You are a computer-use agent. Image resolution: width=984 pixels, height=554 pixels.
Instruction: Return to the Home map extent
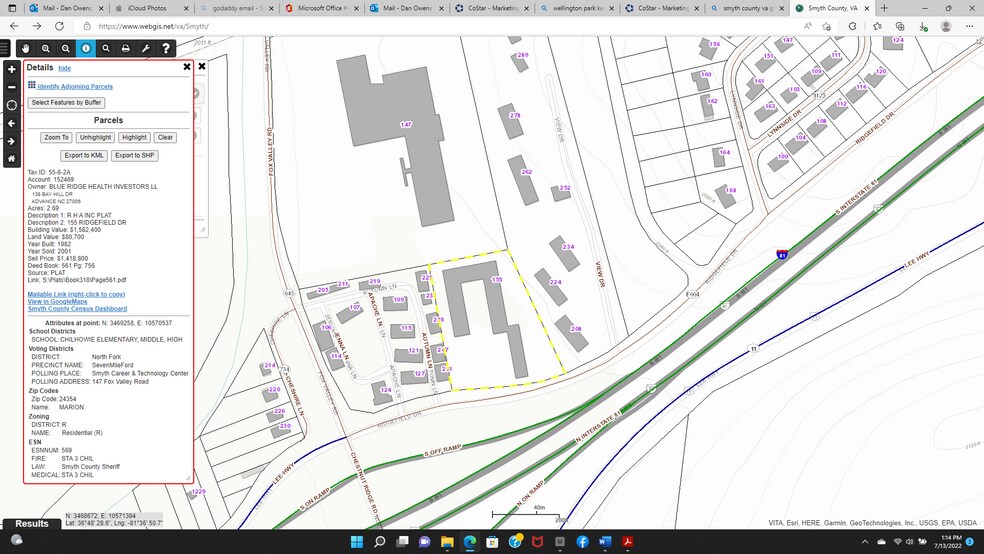(x=11, y=159)
